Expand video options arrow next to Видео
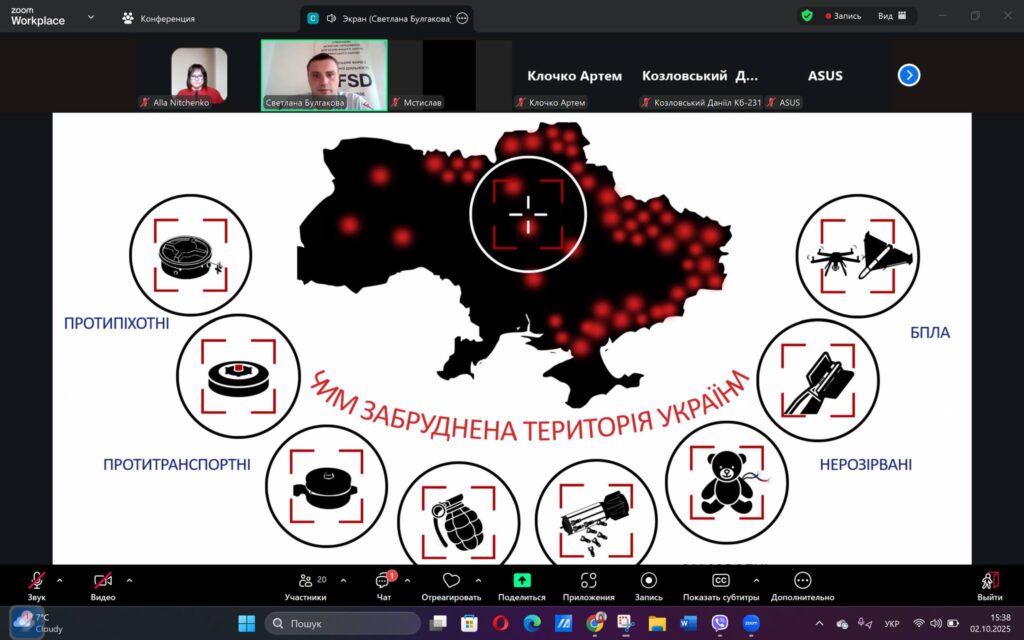Screen dimensions: 1024x640 129,580
